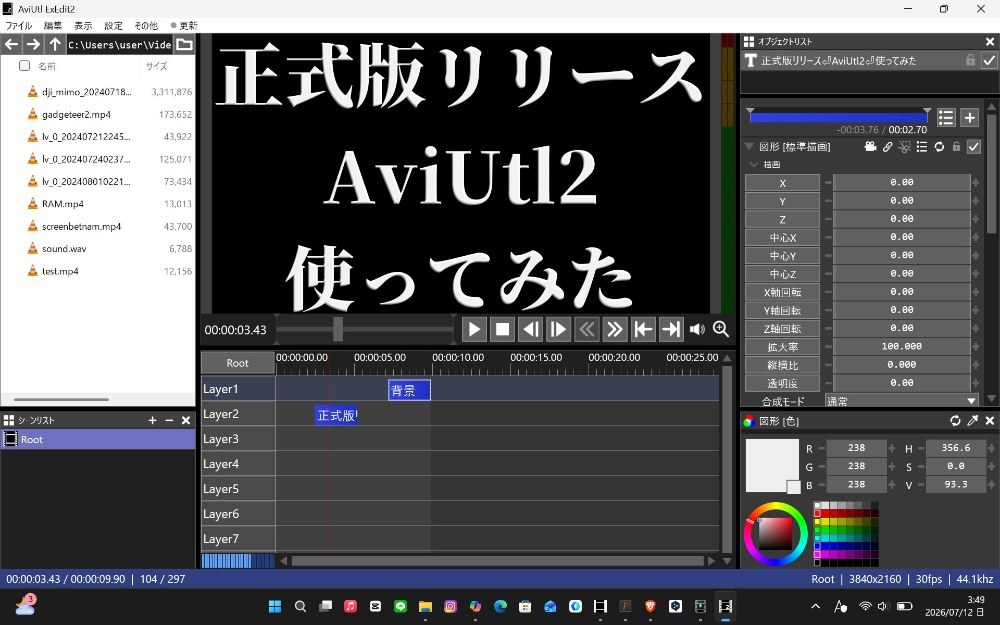Click the folder icon beside the path field
1000x625 pixels.
coord(184,44)
